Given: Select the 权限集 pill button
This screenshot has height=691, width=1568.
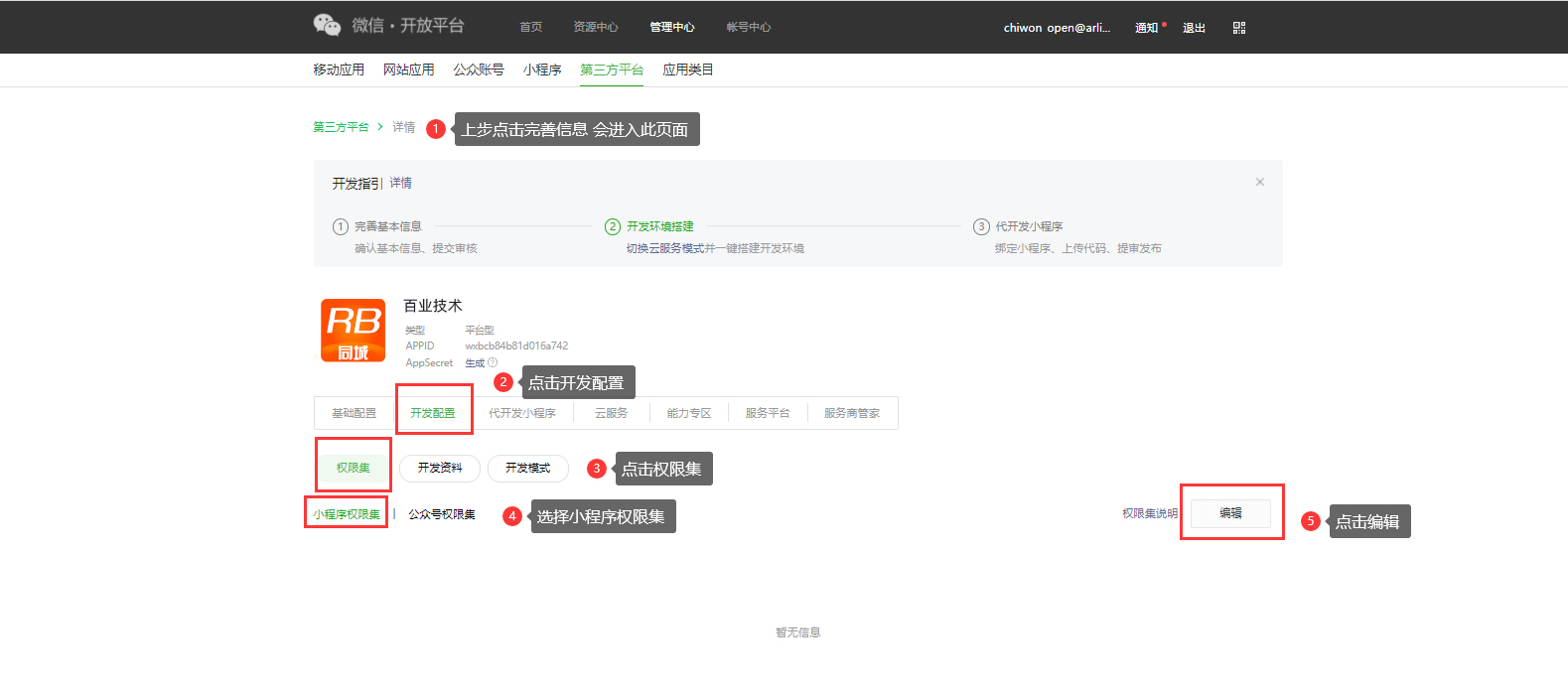Looking at the screenshot, I should click(x=353, y=468).
